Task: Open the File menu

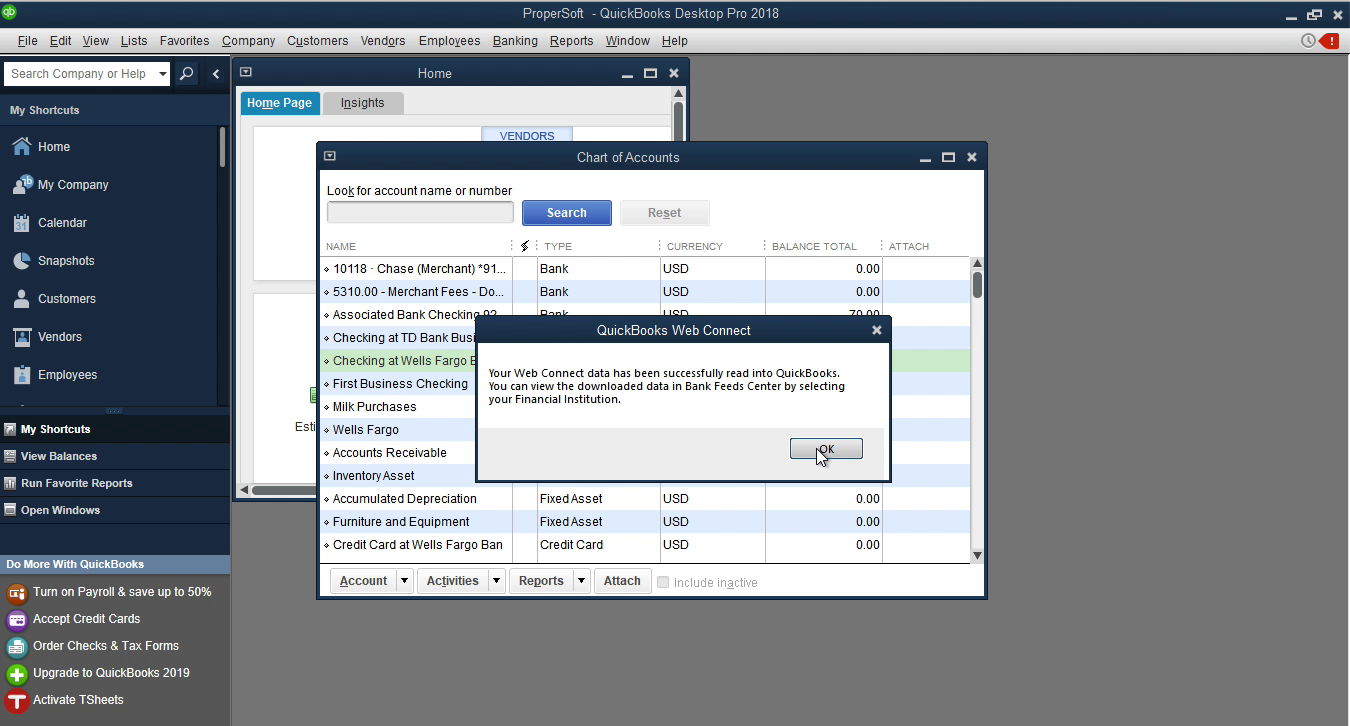Action: point(27,41)
